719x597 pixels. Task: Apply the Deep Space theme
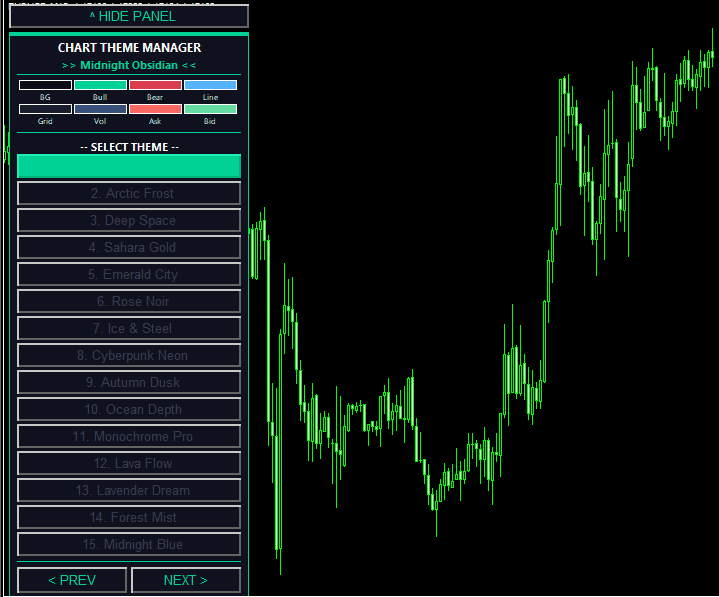[129, 220]
